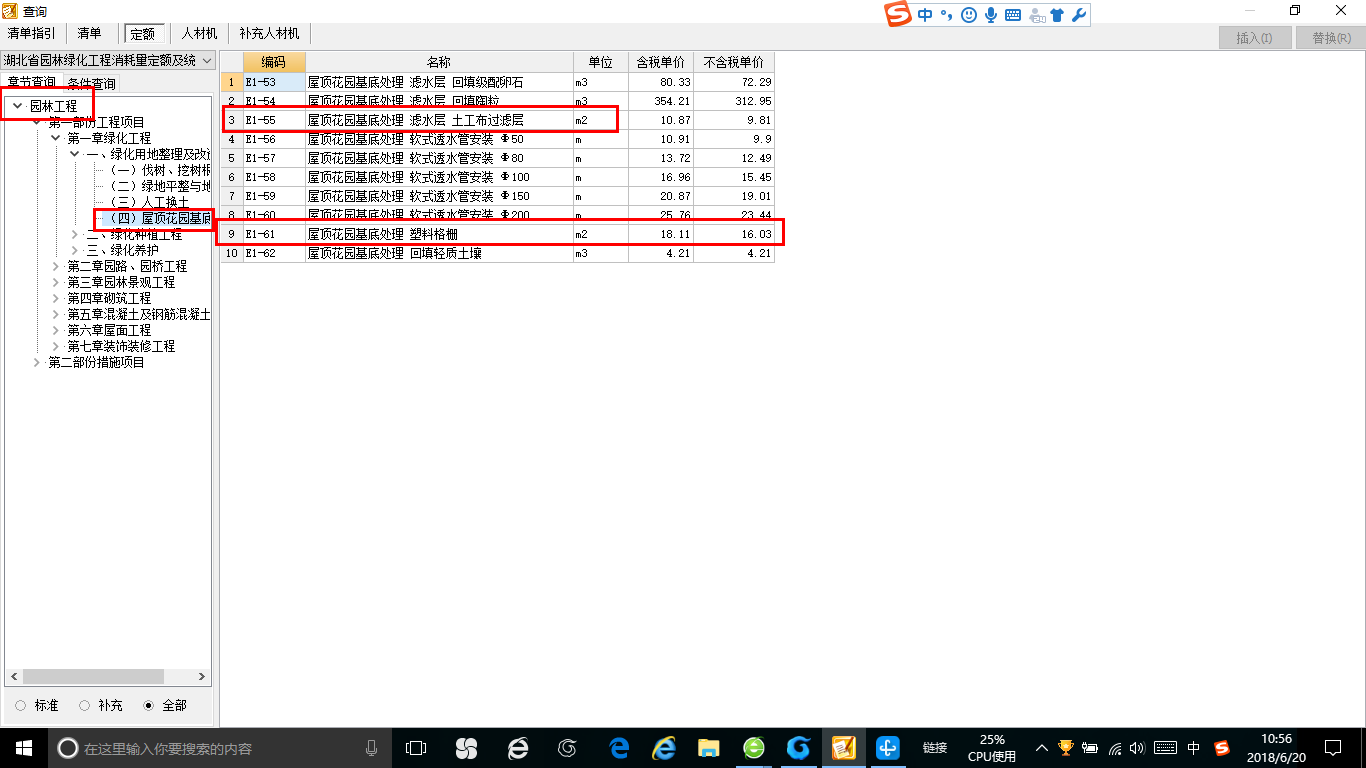This screenshot has height=768, width=1366.
Task: Select row E1-58 软式透水管安装 Φ100
Action: 497,177
